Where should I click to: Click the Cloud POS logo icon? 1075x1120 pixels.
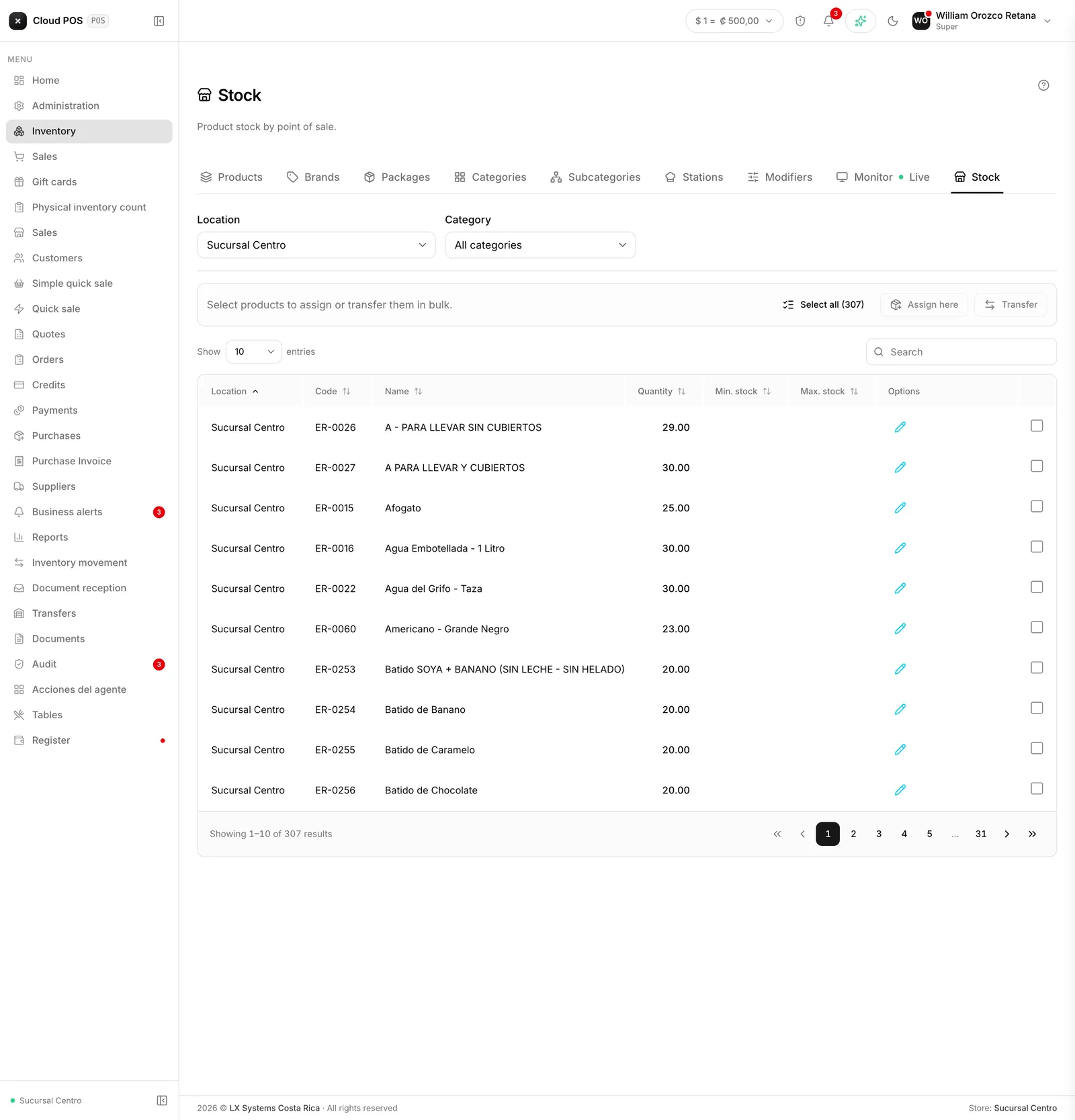(18, 21)
